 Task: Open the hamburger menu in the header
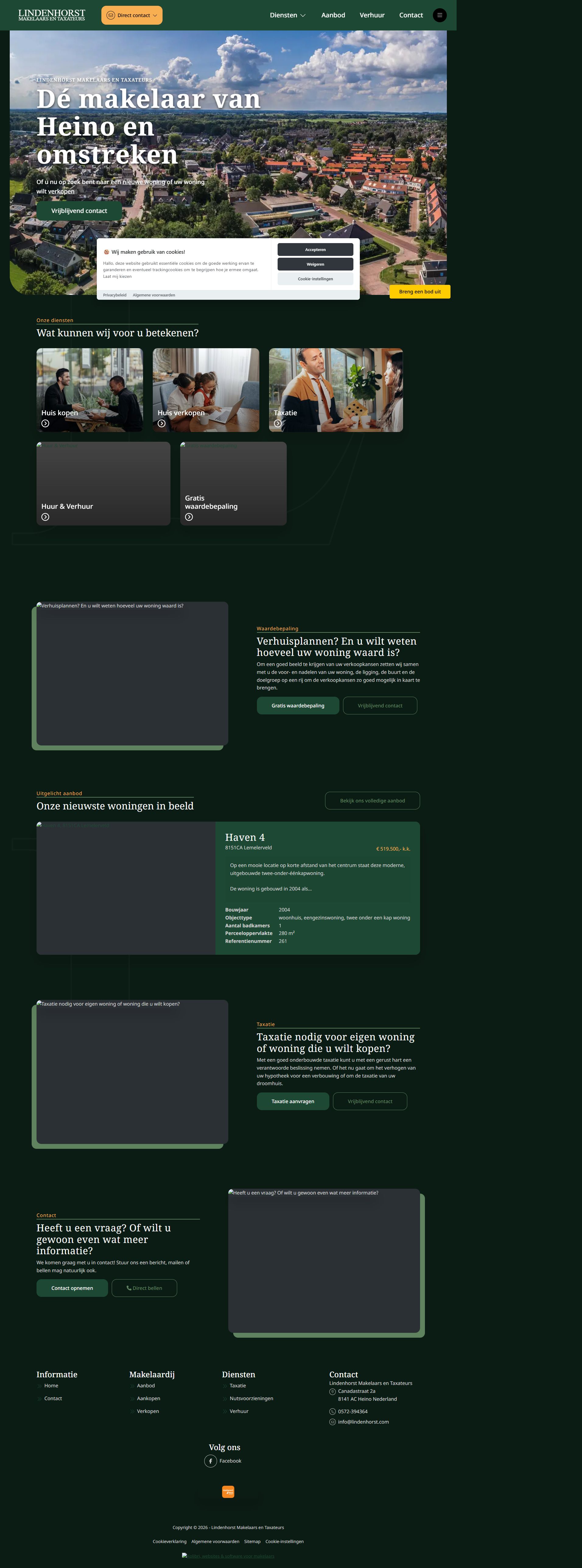point(439,15)
